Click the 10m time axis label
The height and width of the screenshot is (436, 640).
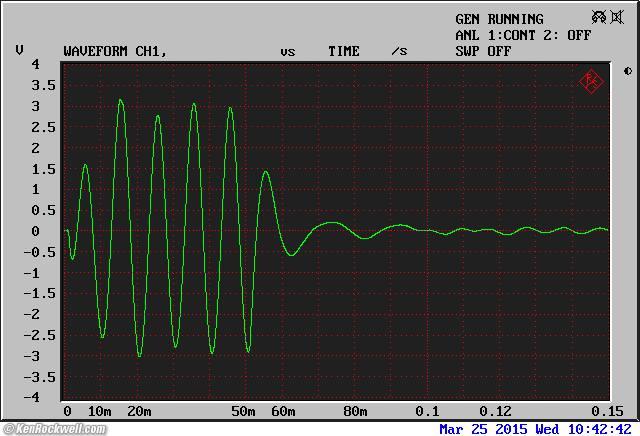click(x=100, y=411)
